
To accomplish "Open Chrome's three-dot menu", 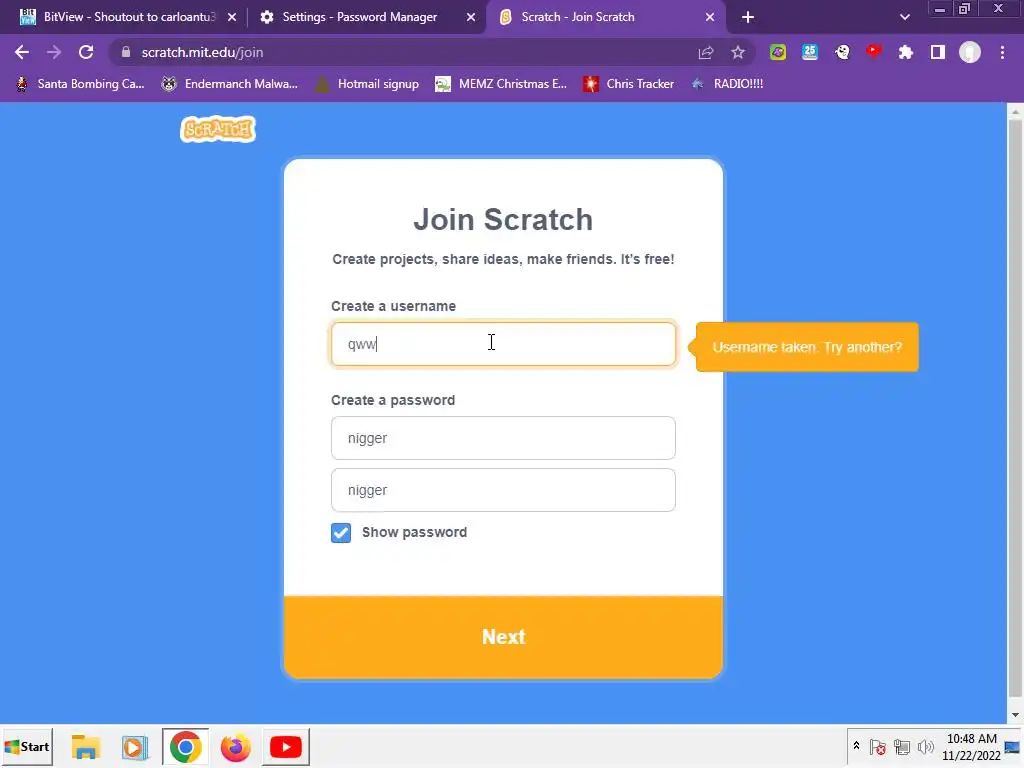I will pos(1002,52).
